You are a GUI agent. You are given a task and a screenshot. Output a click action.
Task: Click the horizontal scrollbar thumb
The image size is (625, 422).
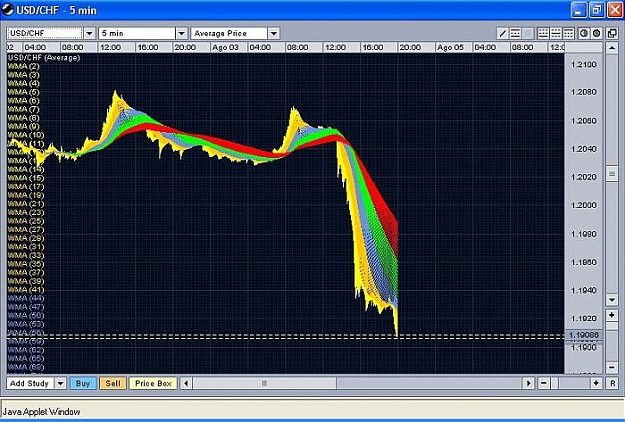click(264, 383)
